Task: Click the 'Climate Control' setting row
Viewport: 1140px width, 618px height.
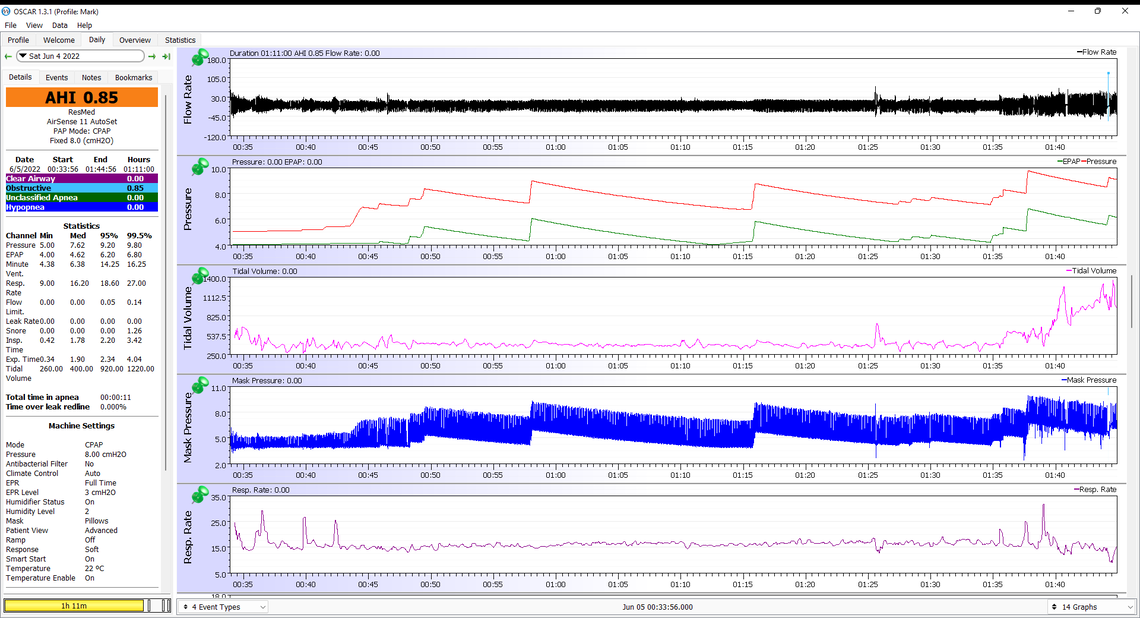Action: [81, 473]
